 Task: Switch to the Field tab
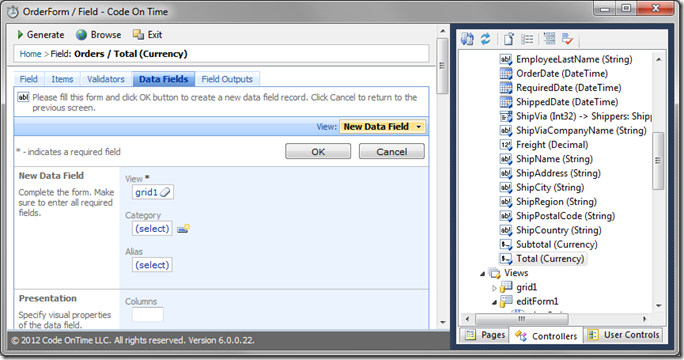[28, 79]
